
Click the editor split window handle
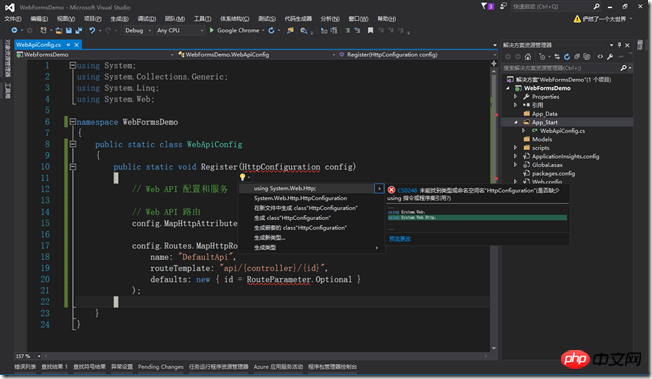(x=494, y=64)
